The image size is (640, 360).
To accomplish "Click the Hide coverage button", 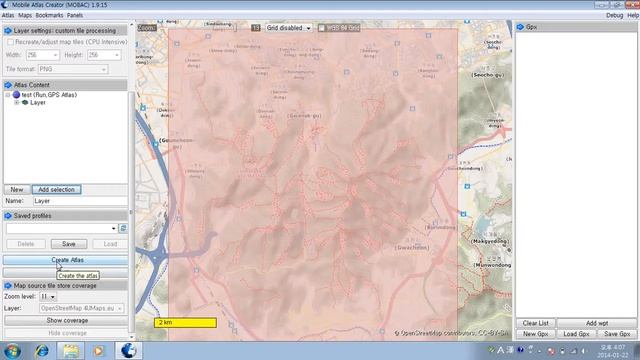I will pos(67,333).
